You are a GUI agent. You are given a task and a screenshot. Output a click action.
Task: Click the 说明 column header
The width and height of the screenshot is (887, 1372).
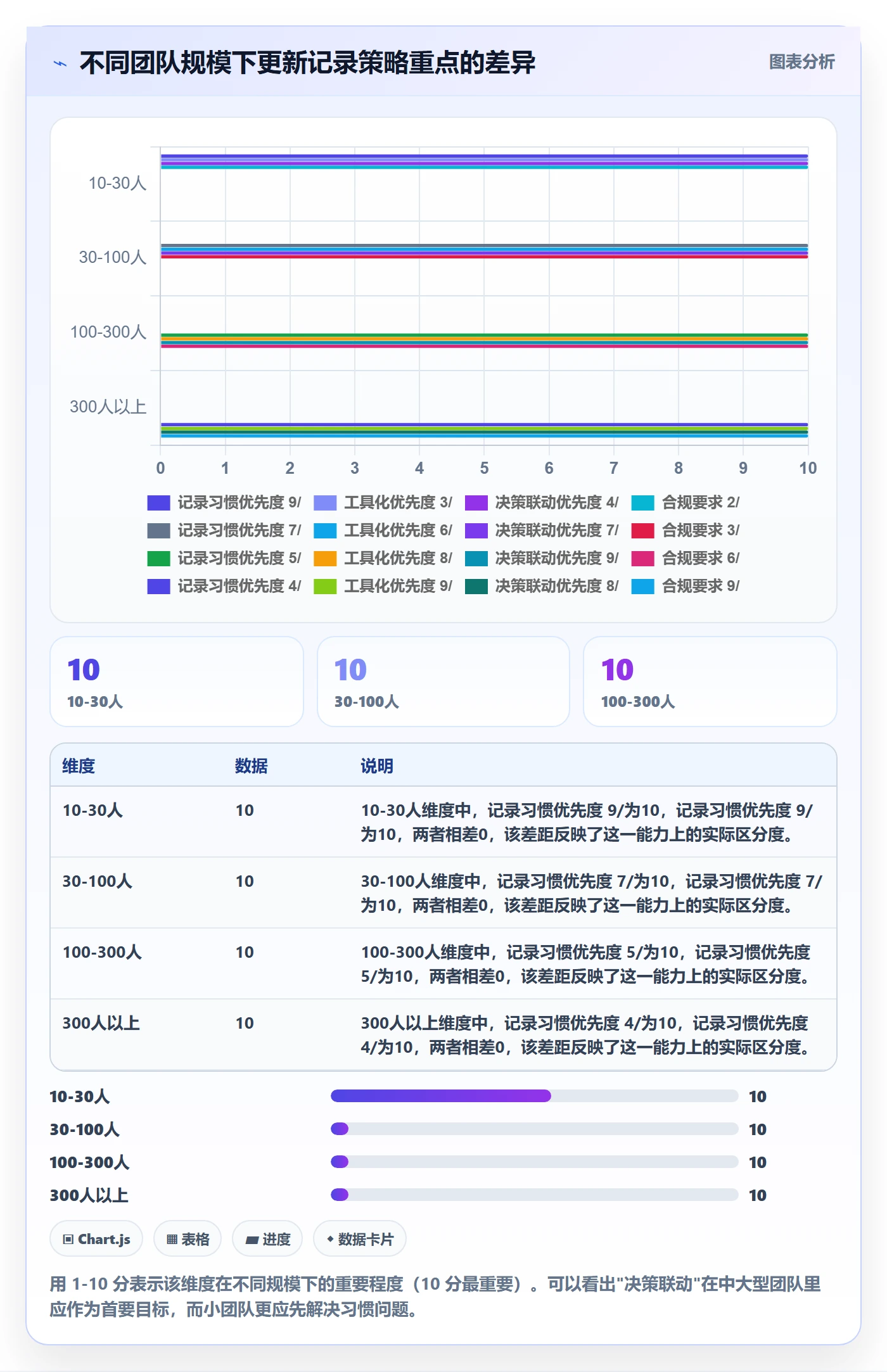click(377, 766)
